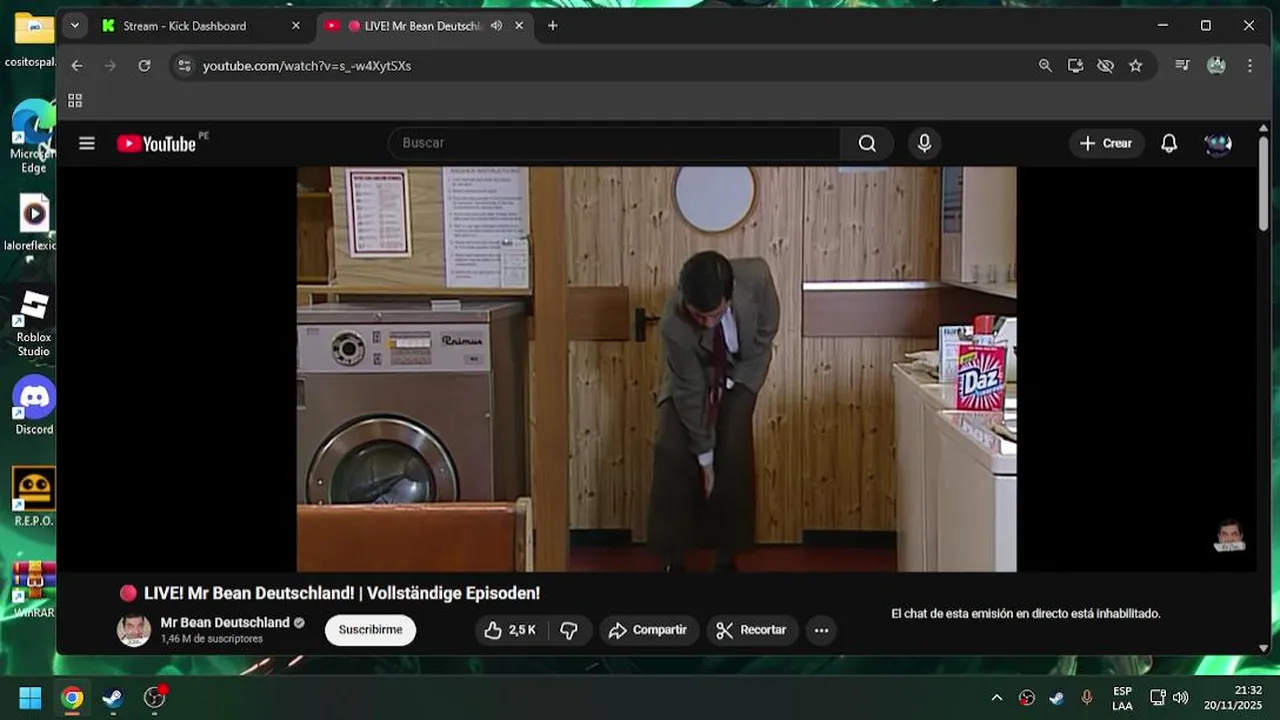Image resolution: width=1280 pixels, height=720 pixels.
Task: Bookmark this page with star icon
Action: 1135,65
